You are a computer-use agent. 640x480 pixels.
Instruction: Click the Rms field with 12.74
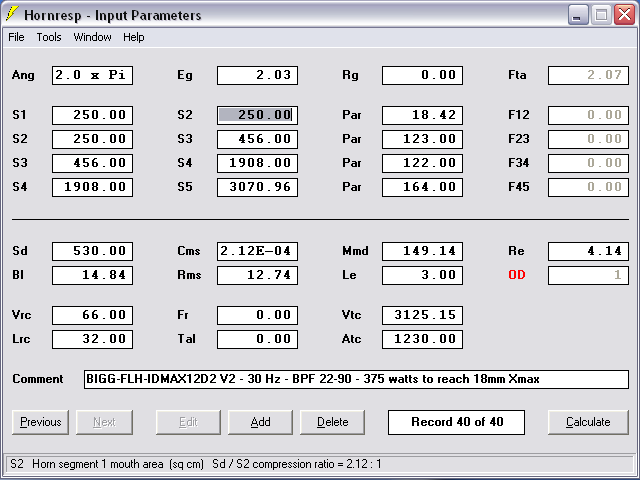pyautogui.click(x=258, y=276)
